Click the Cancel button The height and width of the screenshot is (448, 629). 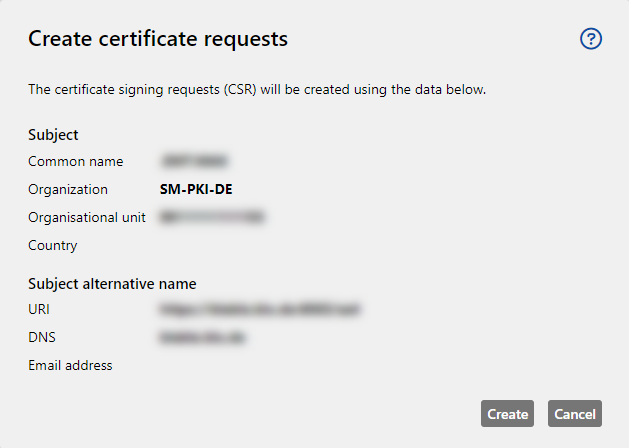[575, 414]
